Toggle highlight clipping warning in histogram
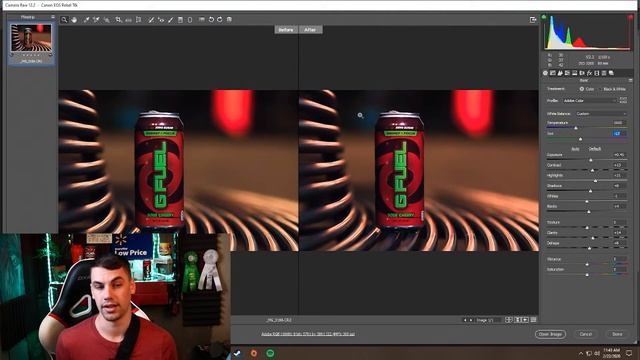Screen dimensions: 640x360 (630, 17)
